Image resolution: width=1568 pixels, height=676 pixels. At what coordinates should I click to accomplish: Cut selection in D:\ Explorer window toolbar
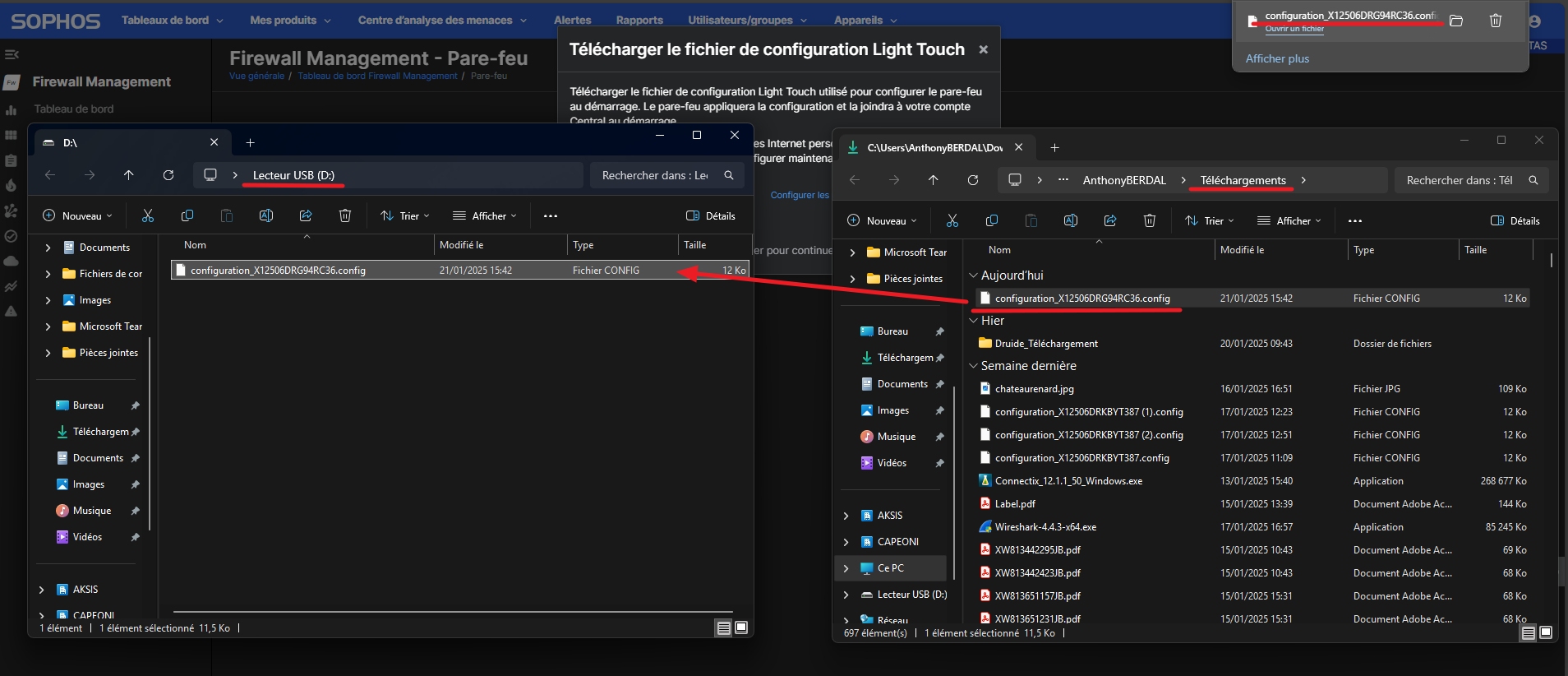coord(148,215)
